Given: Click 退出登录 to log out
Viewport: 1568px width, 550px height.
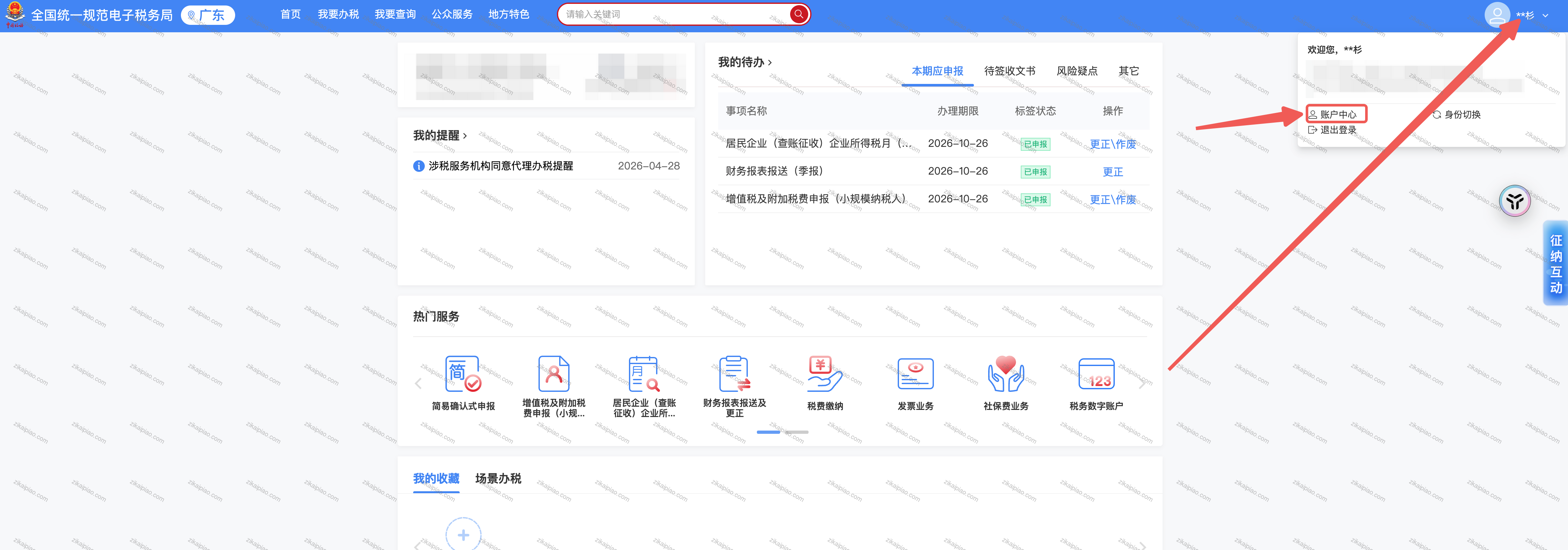Looking at the screenshot, I should [x=1333, y=129].
